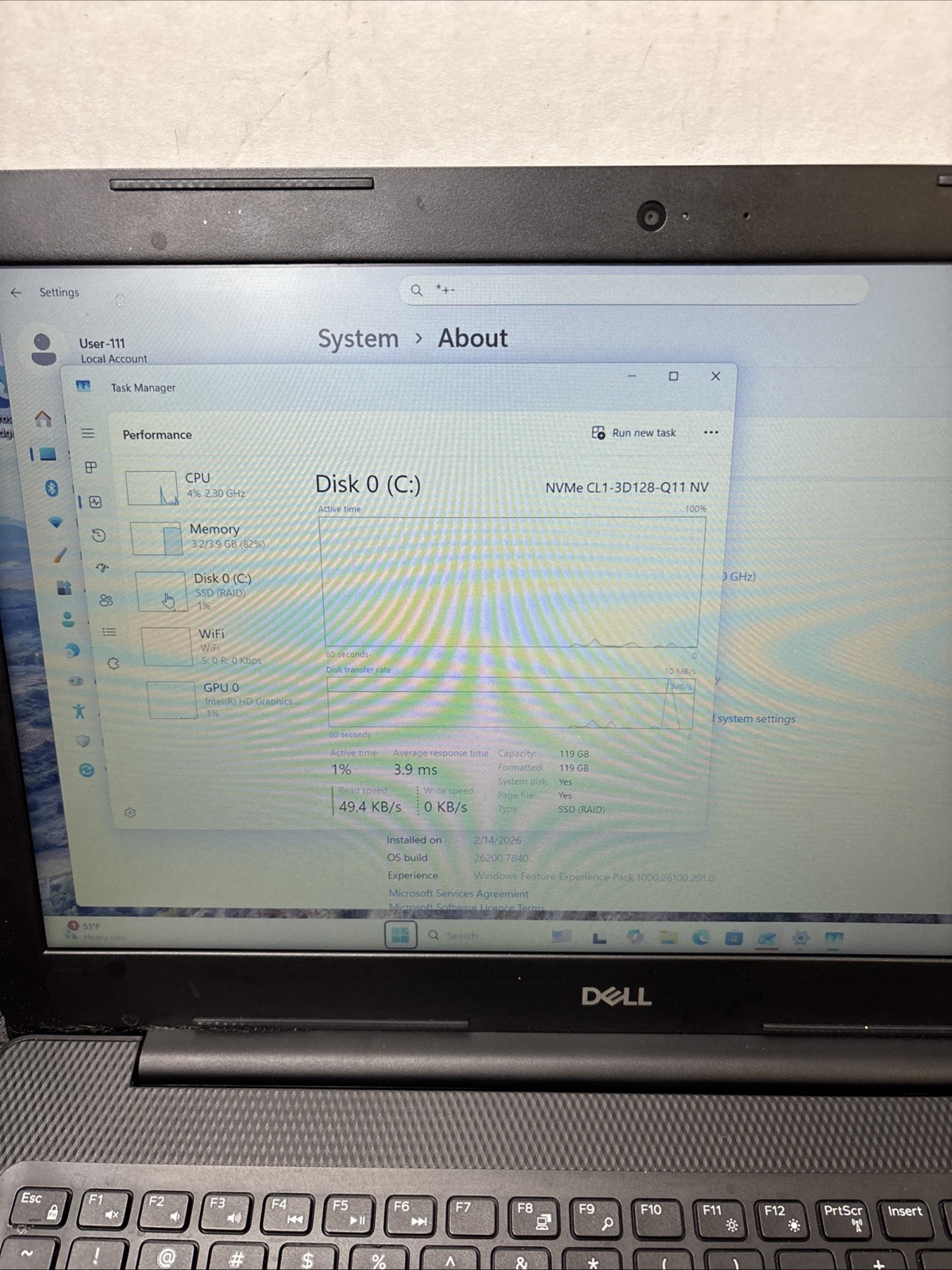This screenshot has width=952, height=1270.
Task: Open Task Manager more options ellipsis
Action: pyautogui.click(x=711, y=432)
